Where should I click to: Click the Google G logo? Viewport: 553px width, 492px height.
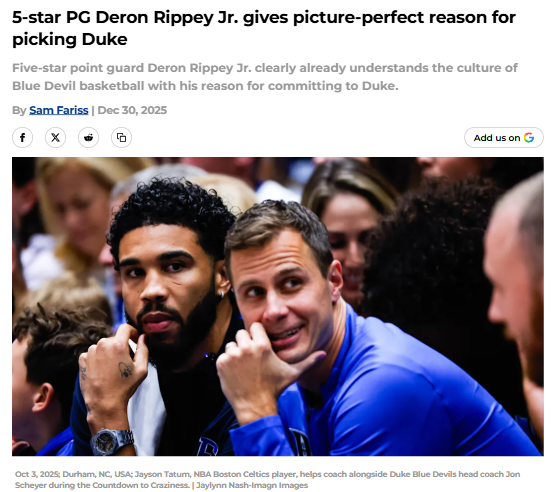click(x=529, y=138)
